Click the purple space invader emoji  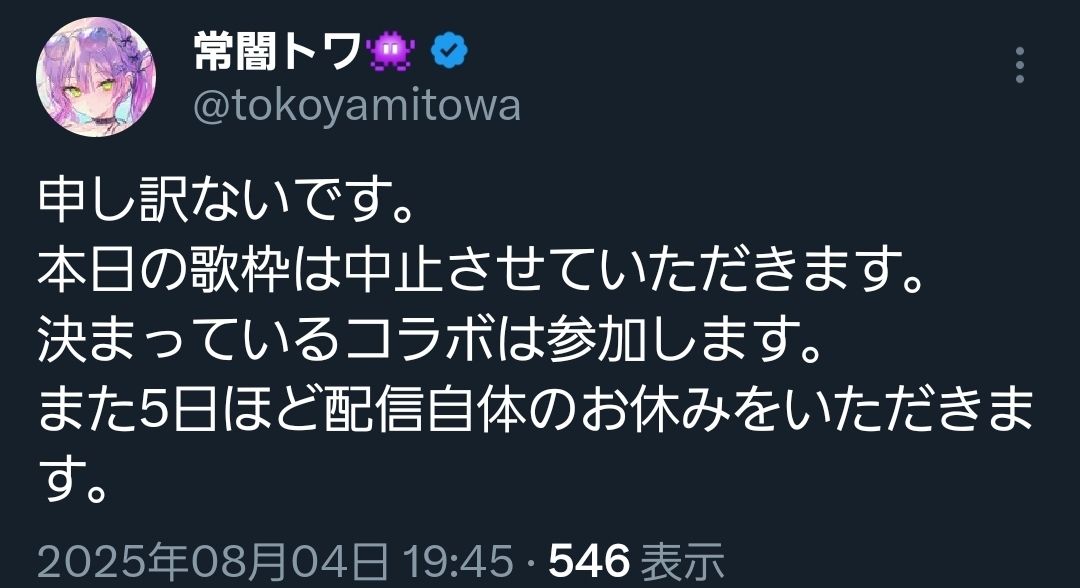[391, 52]
